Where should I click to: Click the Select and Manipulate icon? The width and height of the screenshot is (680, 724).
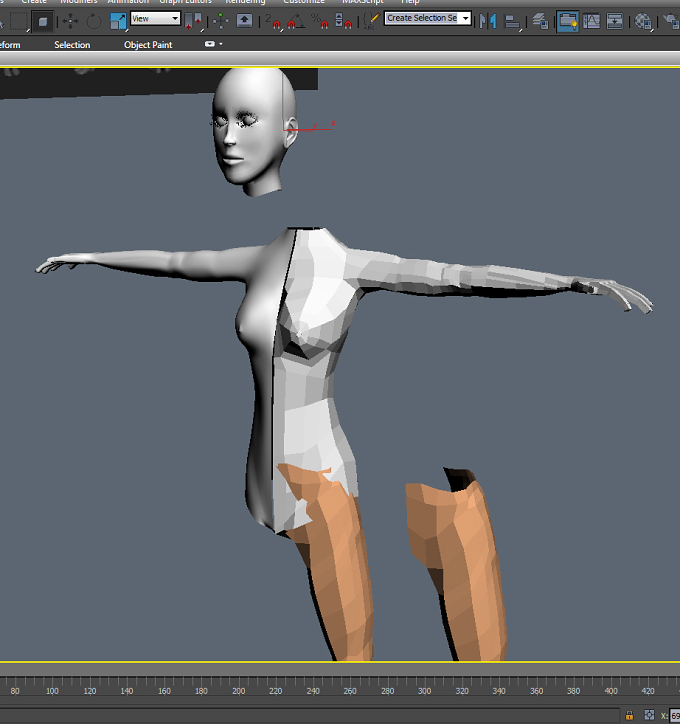(221, 21)
